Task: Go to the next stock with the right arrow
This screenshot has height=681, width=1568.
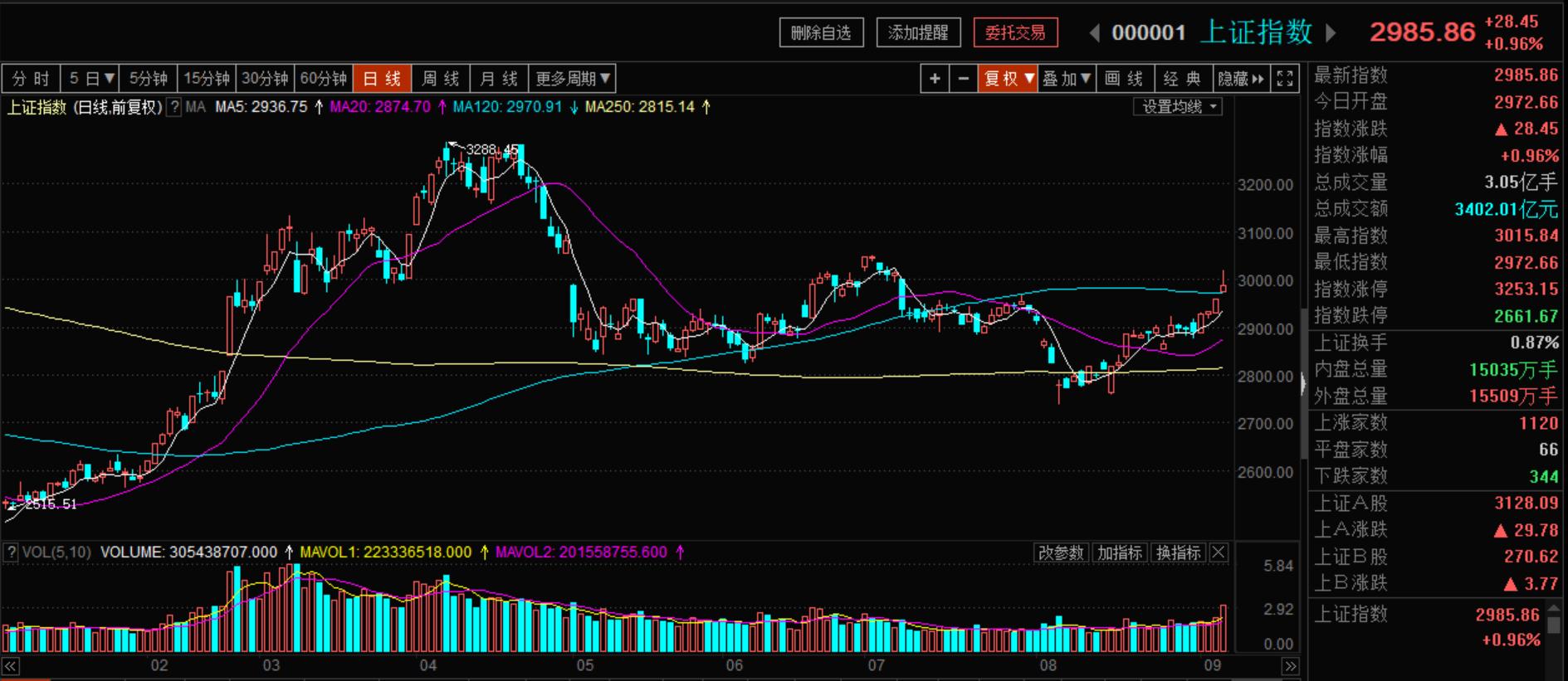Action: click(x=1331, y=33)
